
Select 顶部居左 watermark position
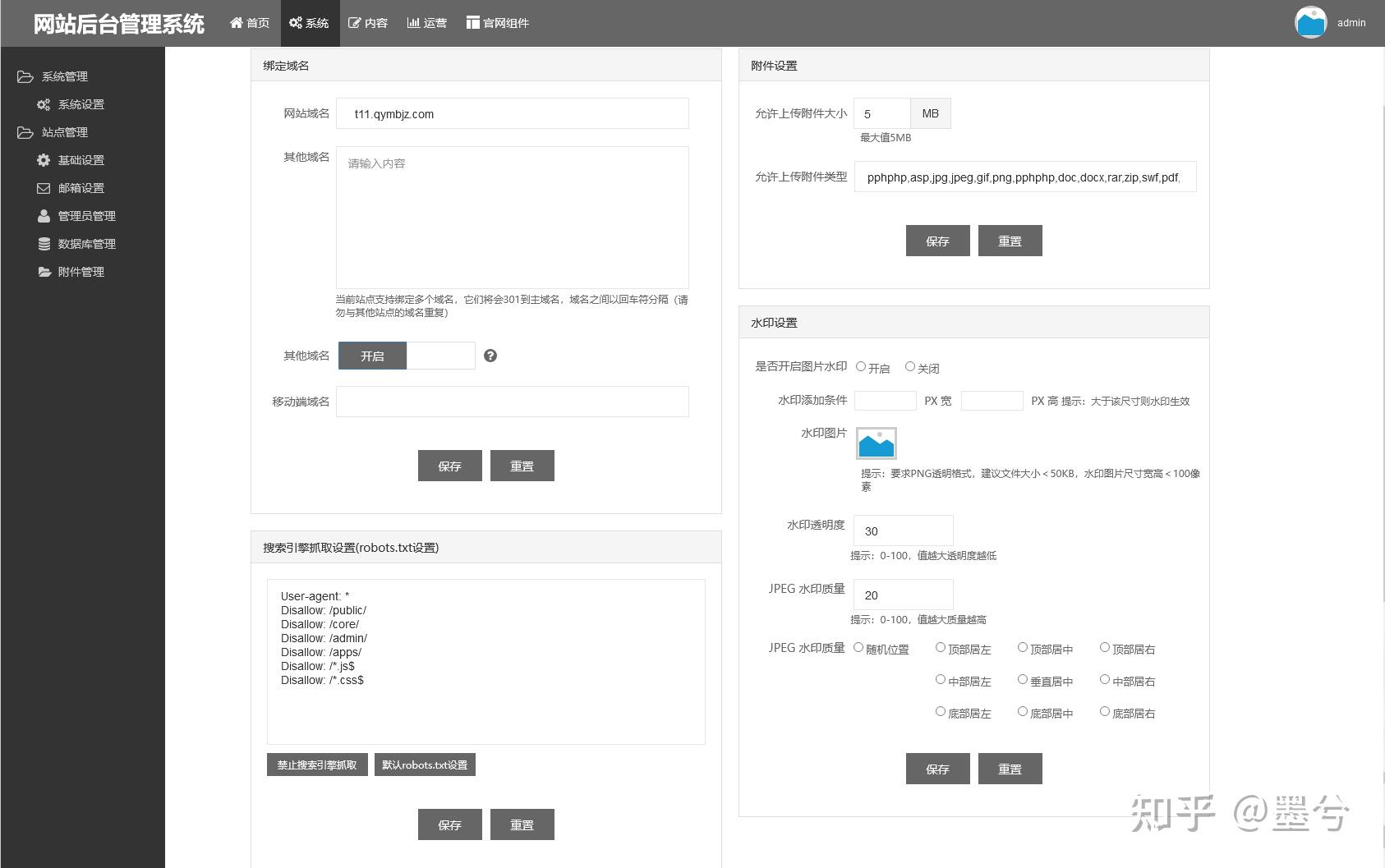tap(941, 648)
